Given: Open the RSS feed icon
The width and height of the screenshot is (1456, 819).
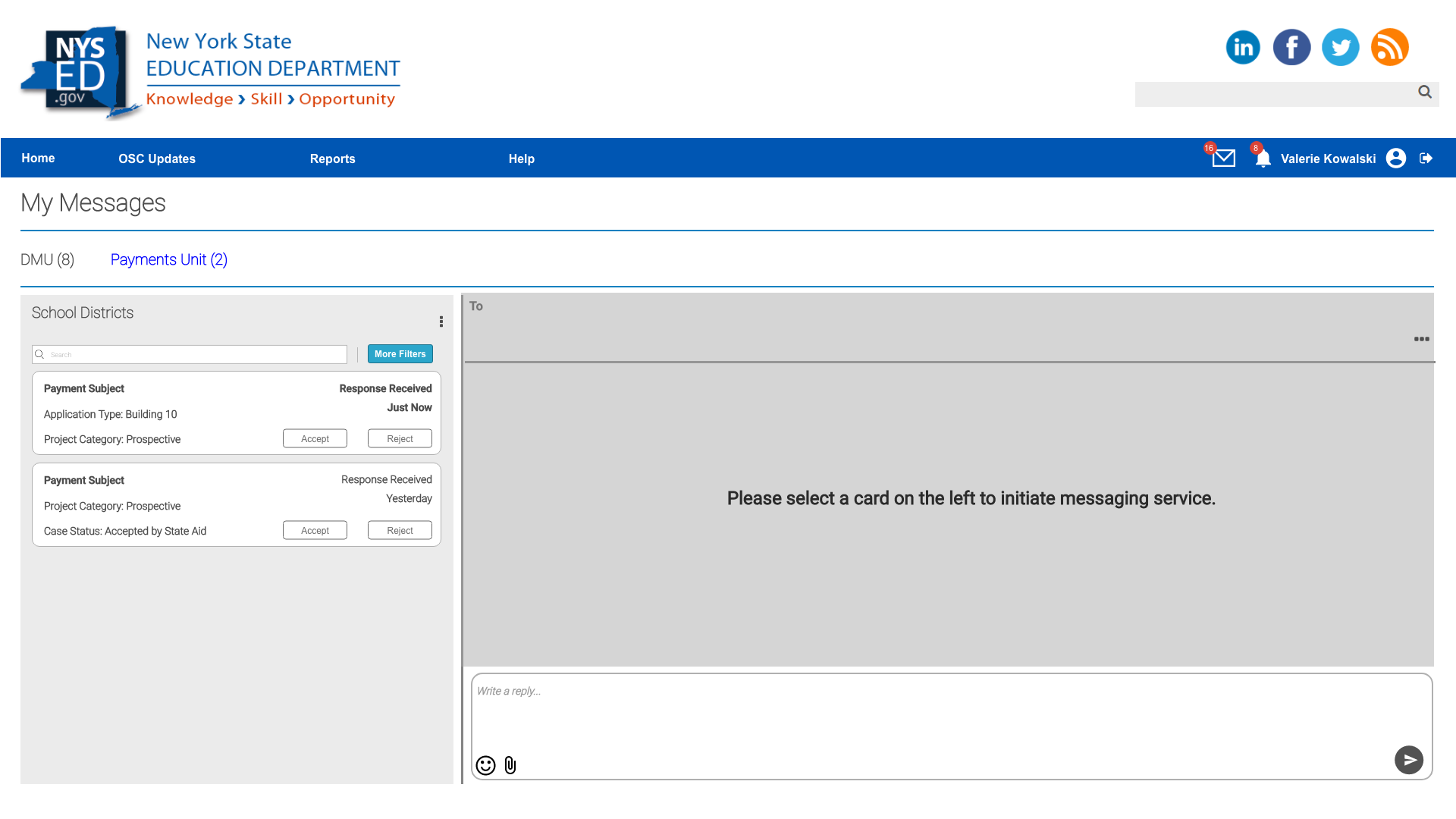Looking at the screenshot, I should click(1389, 47).
